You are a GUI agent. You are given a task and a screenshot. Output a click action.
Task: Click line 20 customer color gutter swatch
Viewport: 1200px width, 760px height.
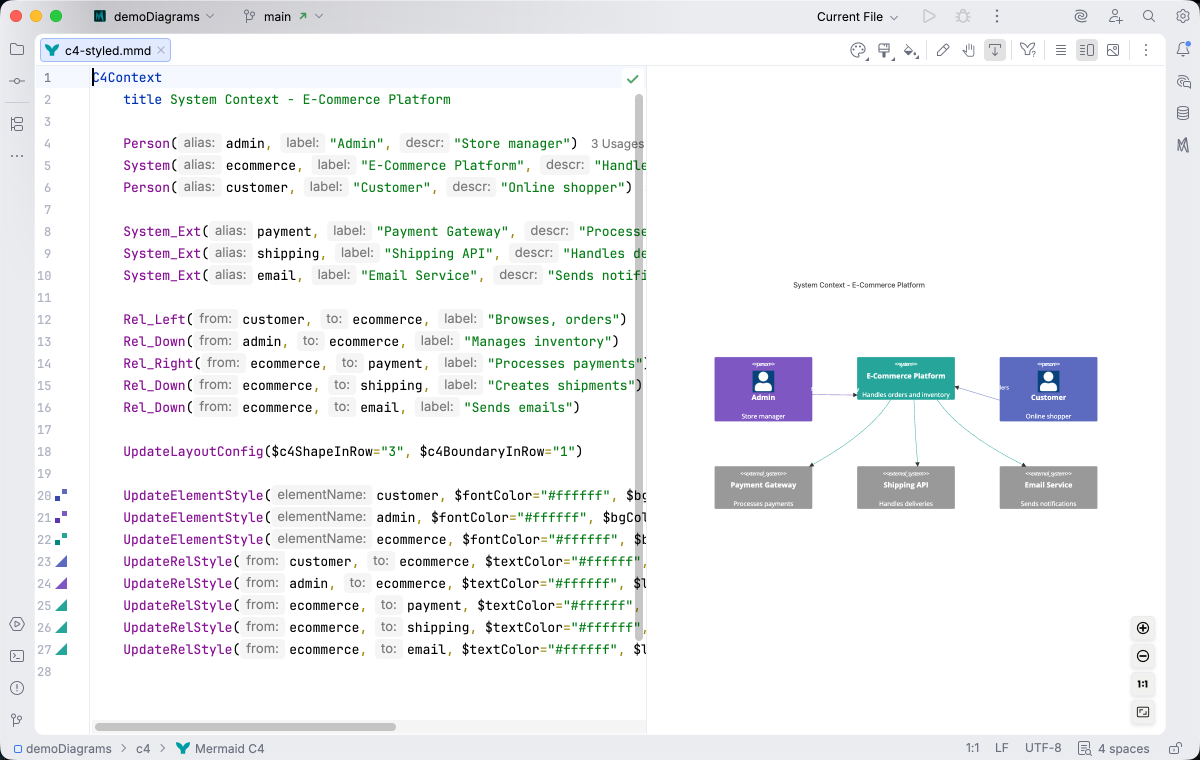click(61, 495)
